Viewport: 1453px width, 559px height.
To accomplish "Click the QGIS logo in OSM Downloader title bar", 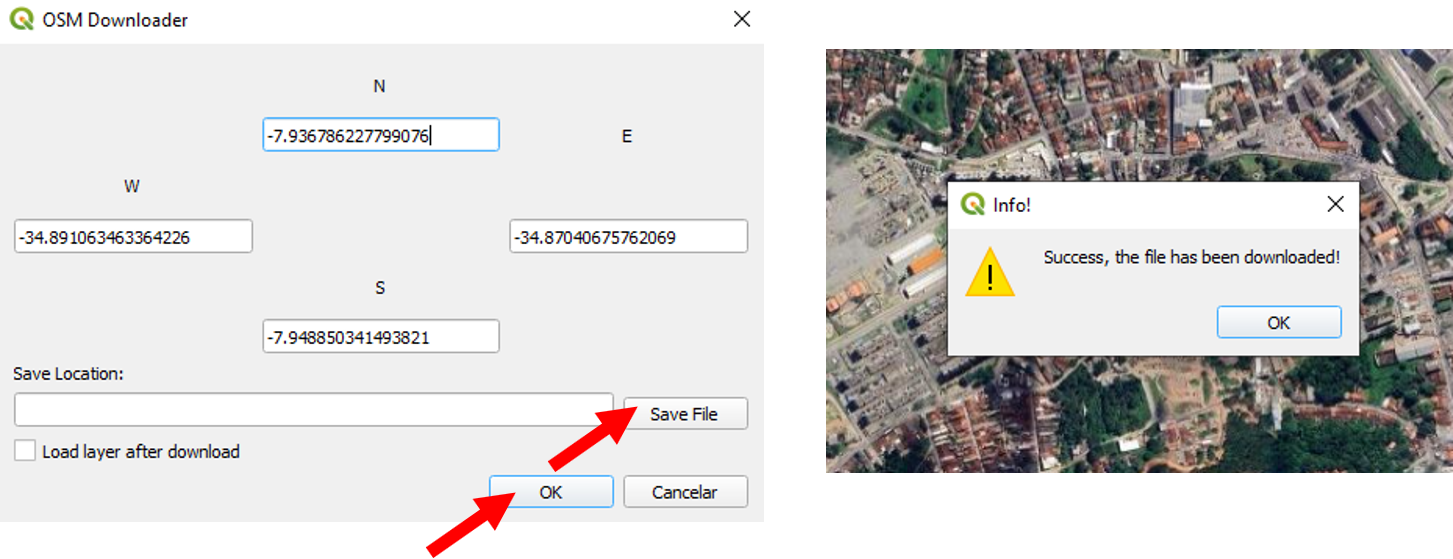I will (x=21, y=19).
